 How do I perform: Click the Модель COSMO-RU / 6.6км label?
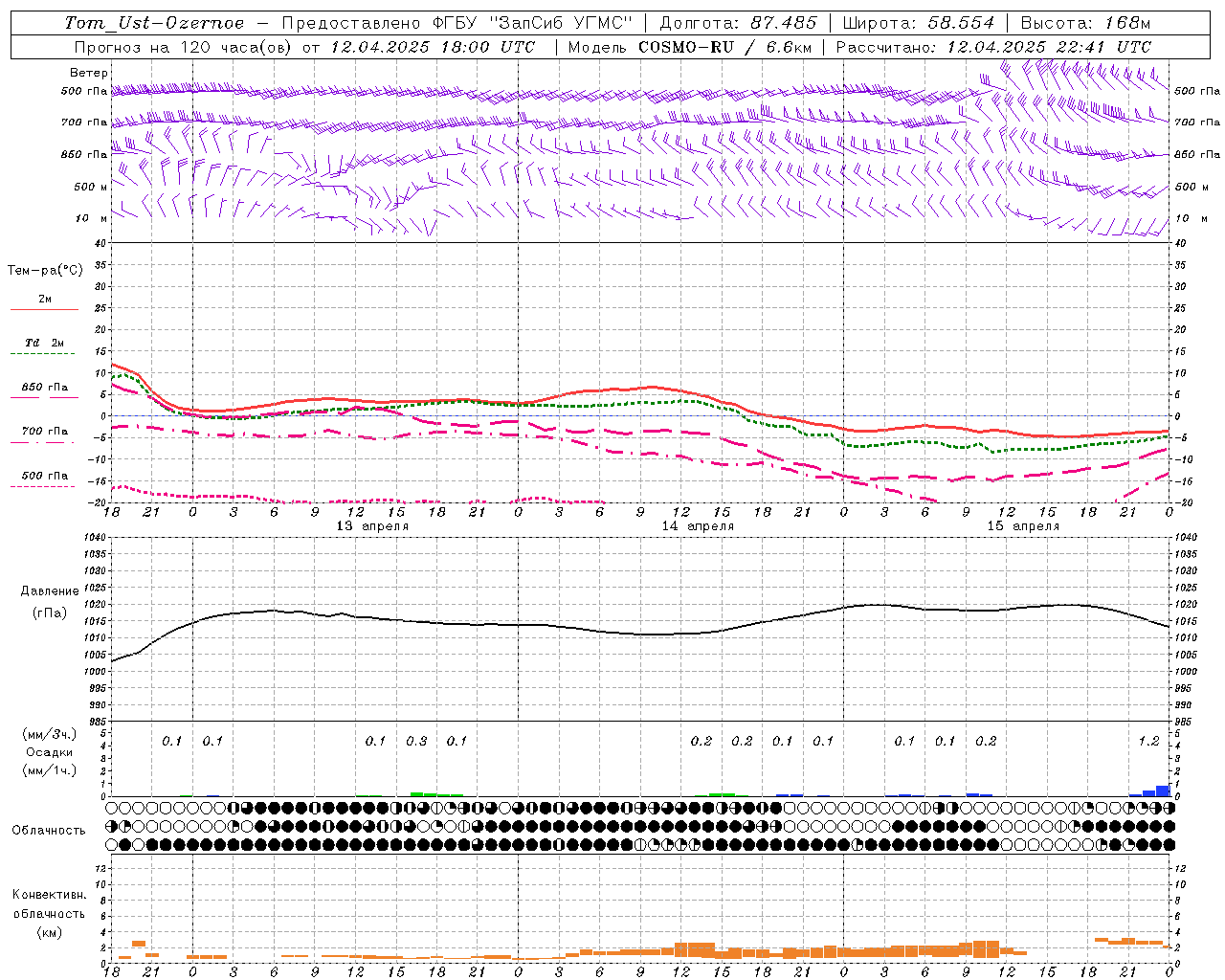tap(690, 47)
